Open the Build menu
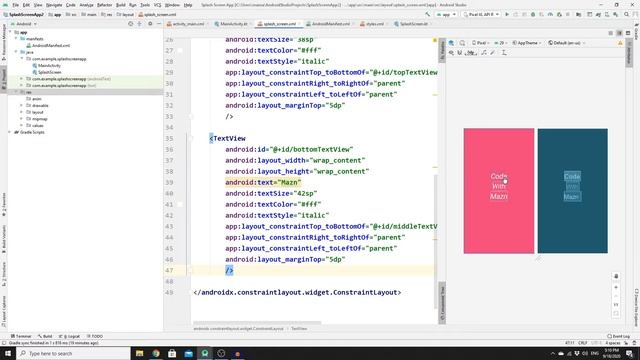 (121, 5)
